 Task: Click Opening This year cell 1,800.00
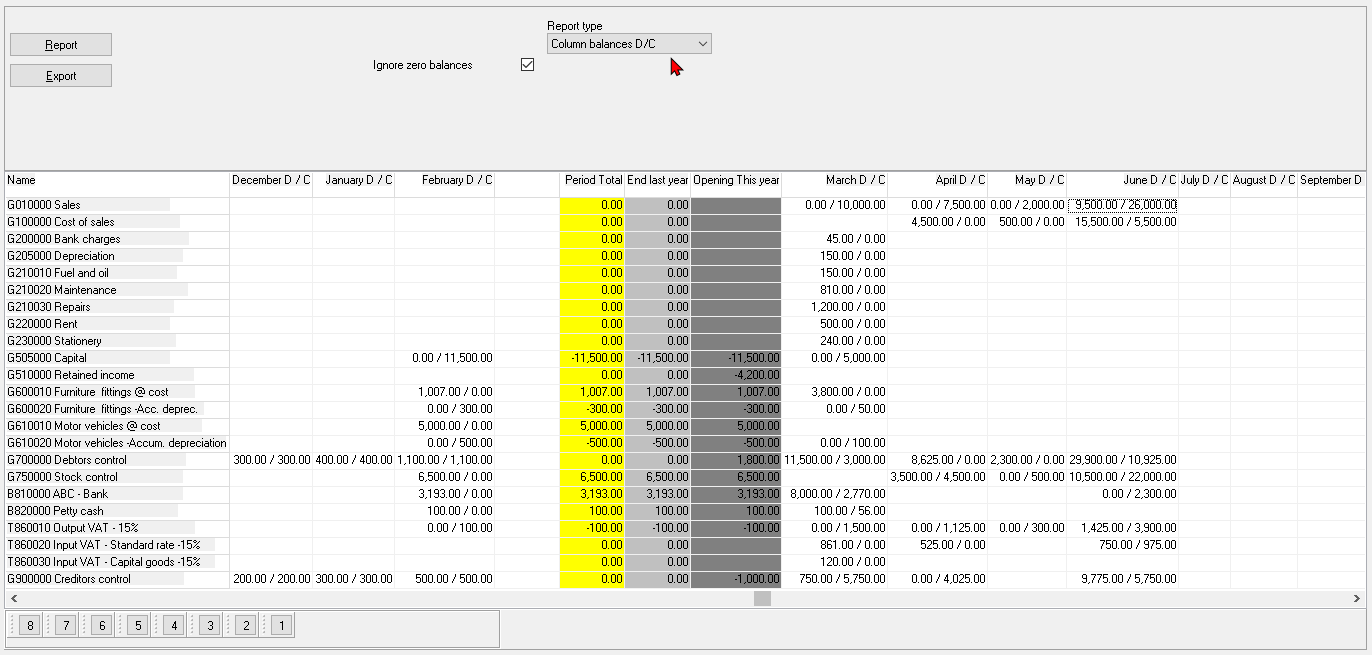736,460
